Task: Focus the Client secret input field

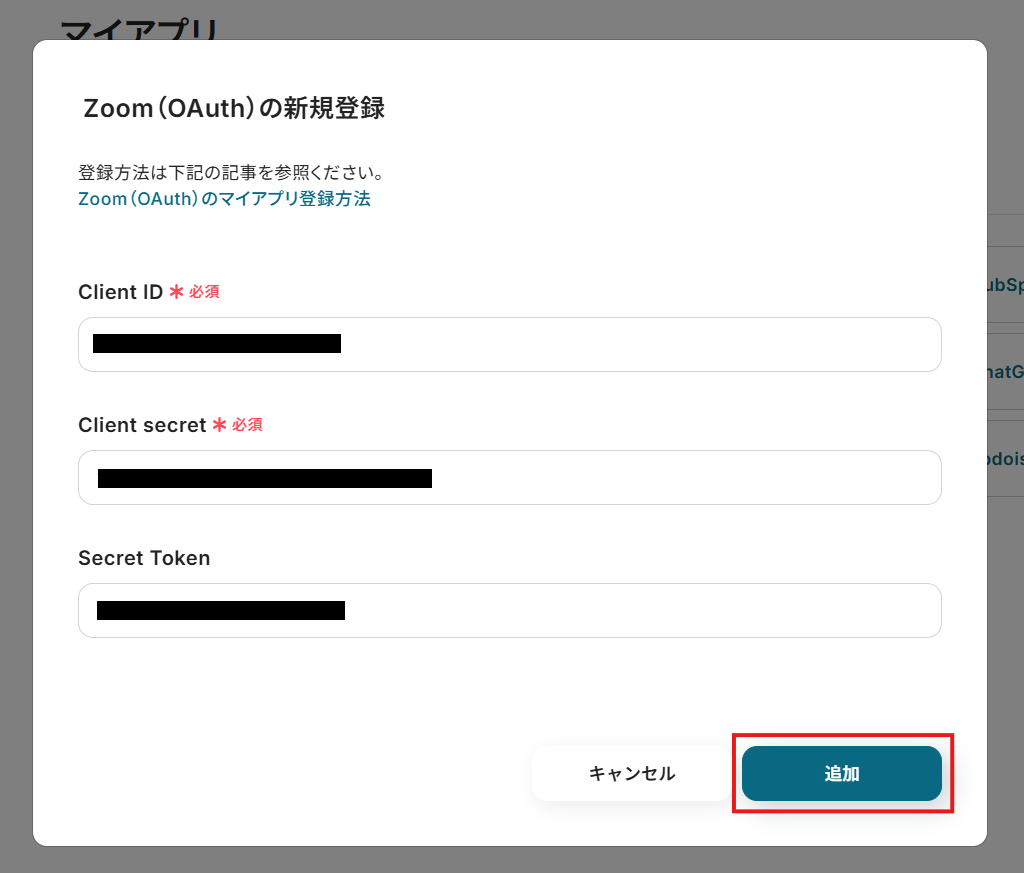Action: [509, 477]
